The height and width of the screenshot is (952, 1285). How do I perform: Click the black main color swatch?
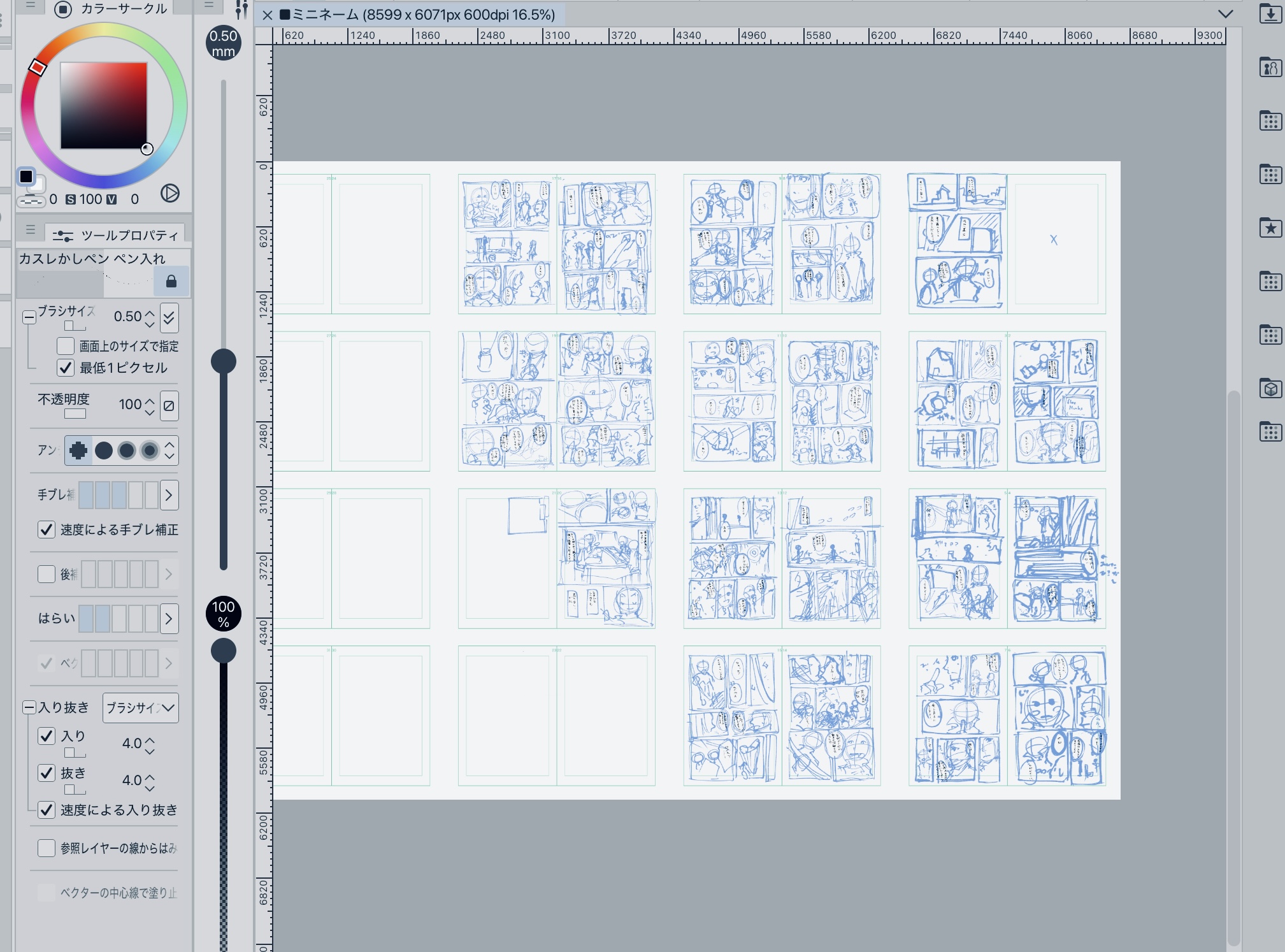coord(26,177)
